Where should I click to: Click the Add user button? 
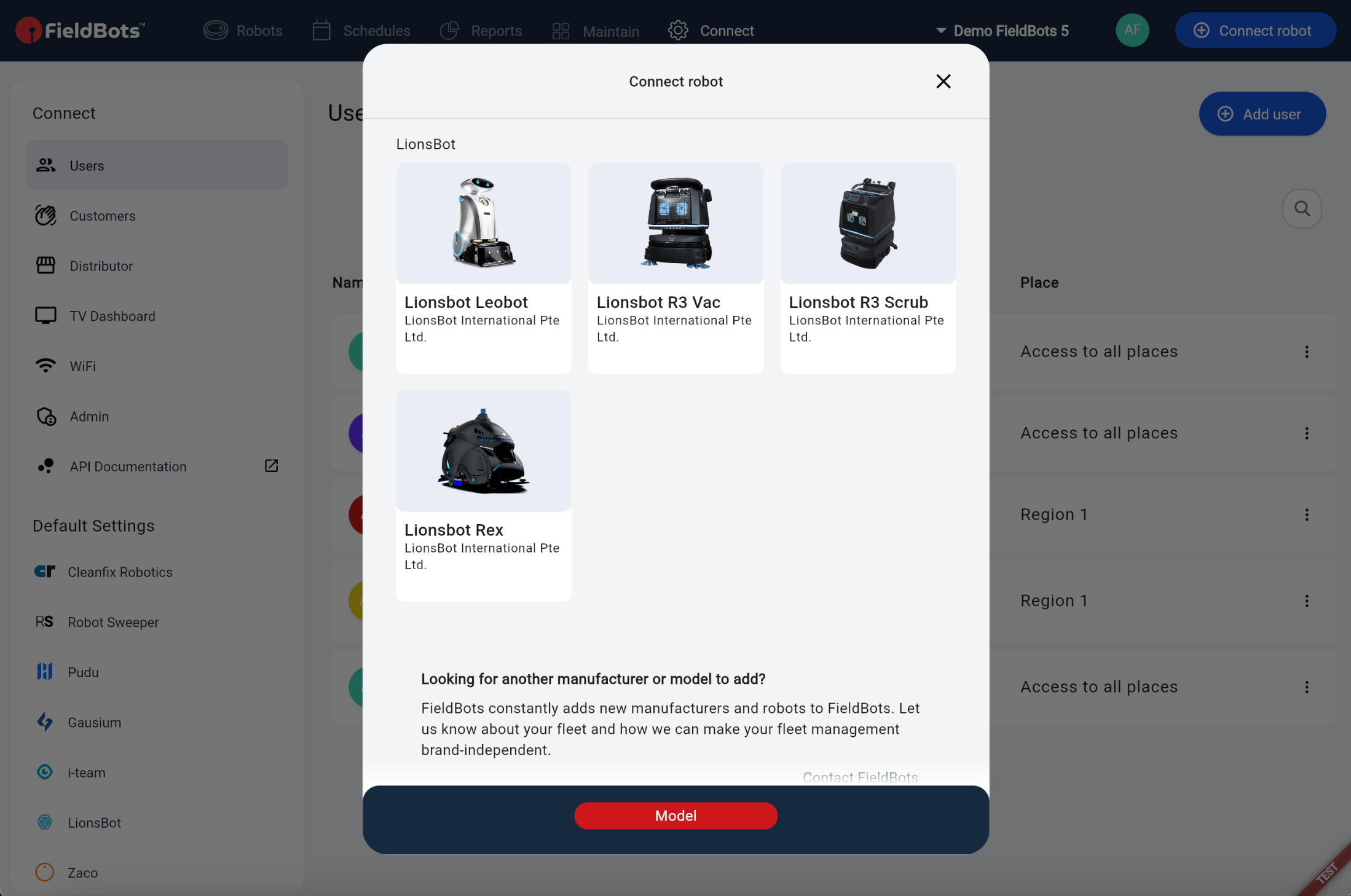click(x=1262, y=114)
